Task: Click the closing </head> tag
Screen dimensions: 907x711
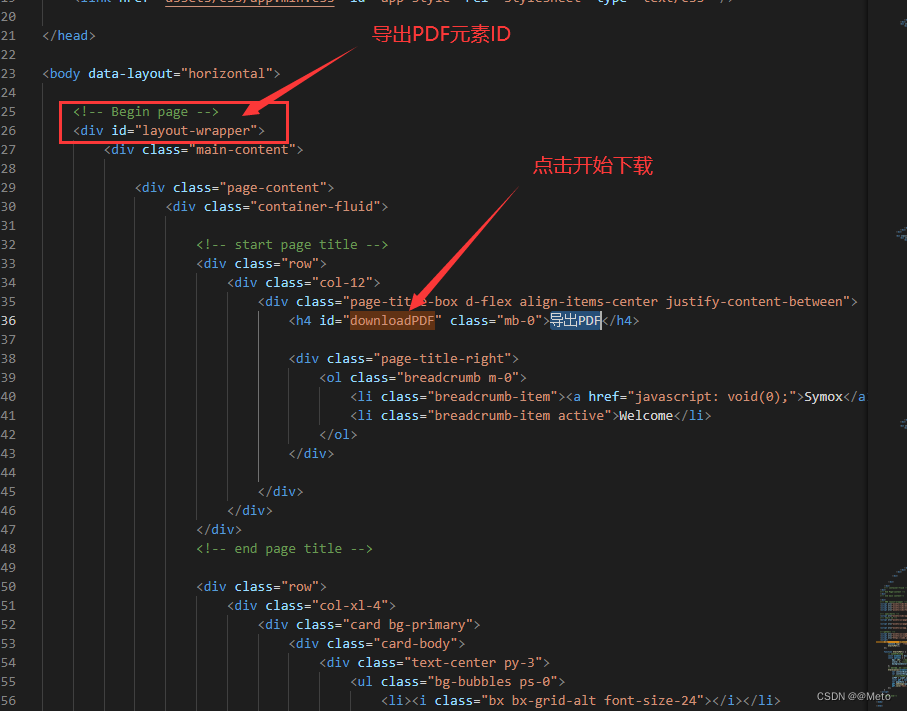Action: click(69, 36)
